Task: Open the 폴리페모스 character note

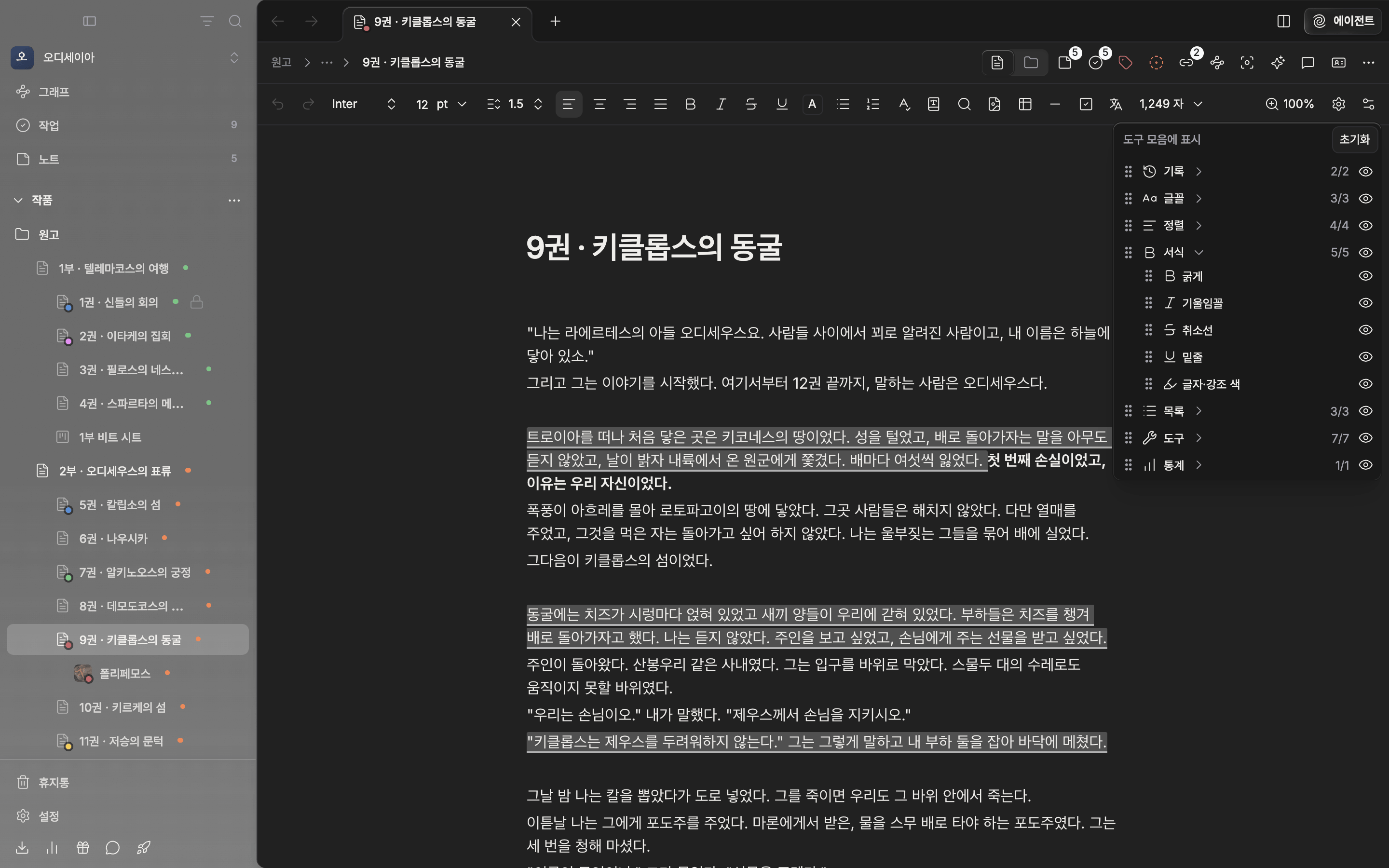Action: pos(127,673)
